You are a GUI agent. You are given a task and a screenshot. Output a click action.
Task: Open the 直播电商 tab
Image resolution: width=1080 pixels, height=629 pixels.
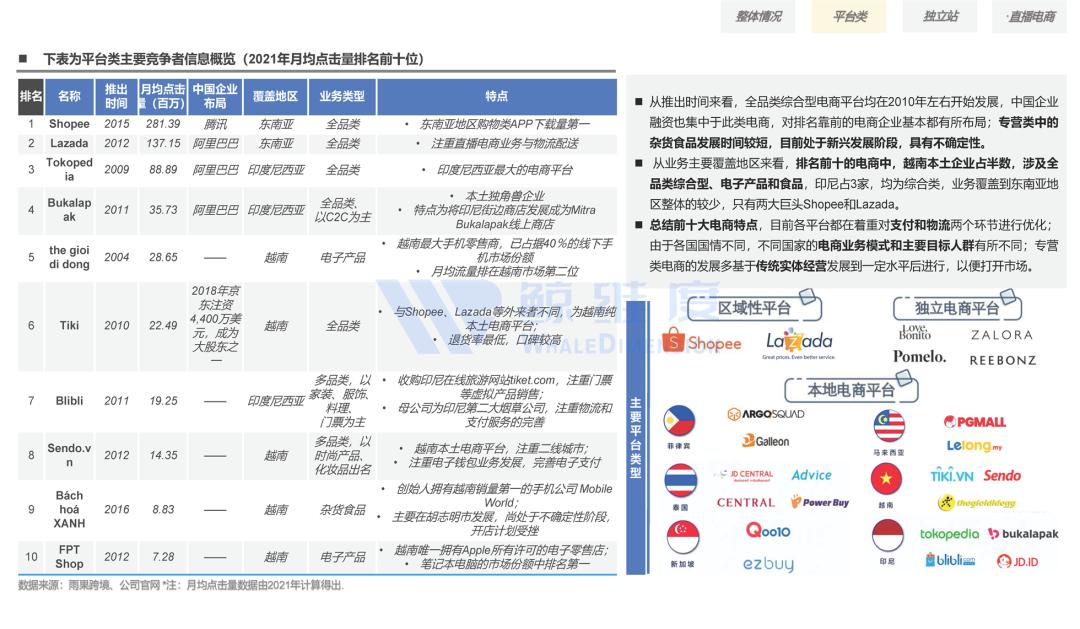pos(1030,17)
